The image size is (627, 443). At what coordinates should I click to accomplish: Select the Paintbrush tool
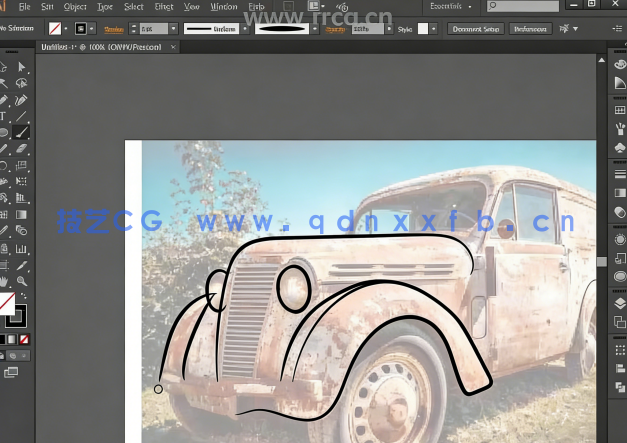click(21, 132)
